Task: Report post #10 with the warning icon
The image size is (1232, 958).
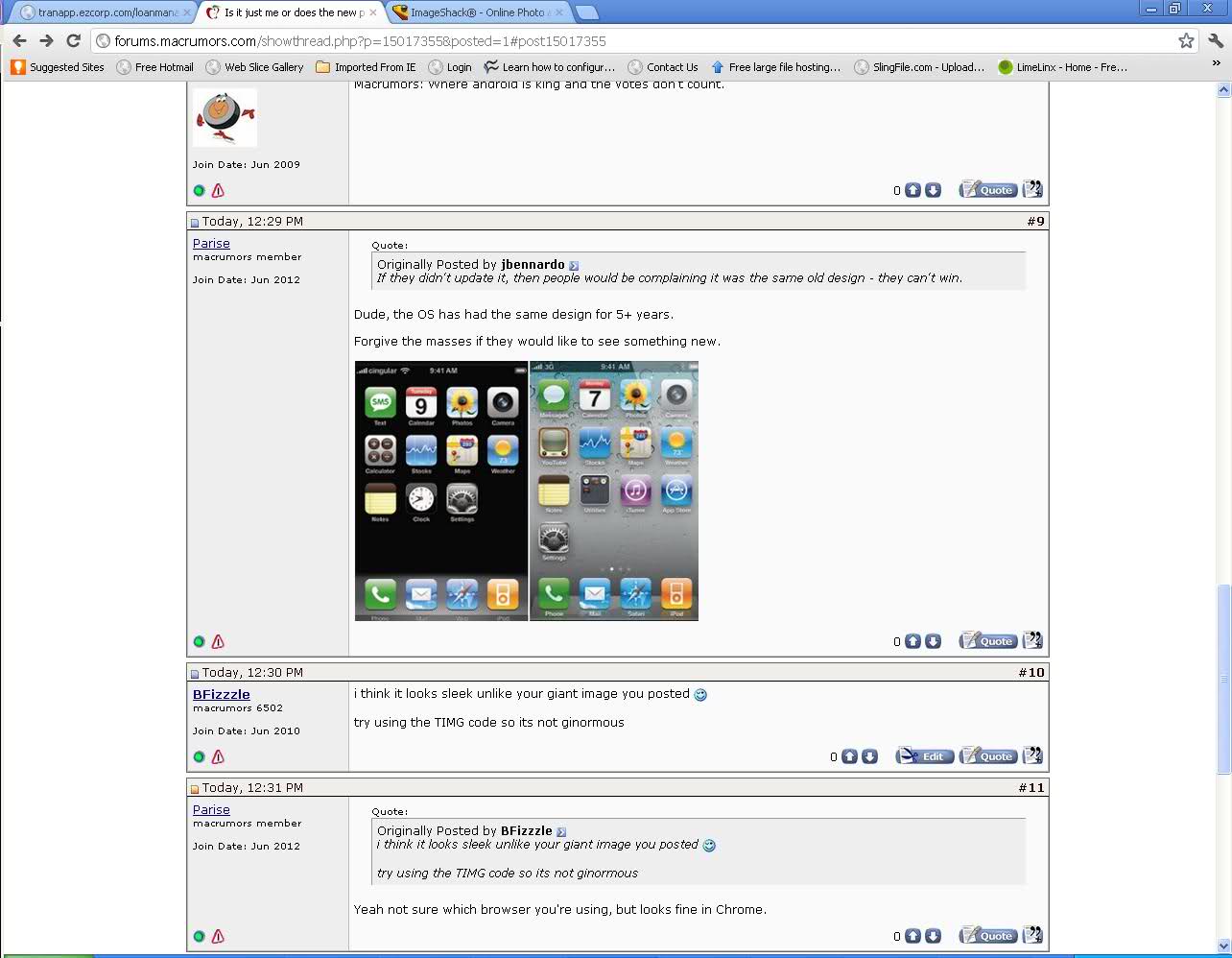Action: coord(218,756)
